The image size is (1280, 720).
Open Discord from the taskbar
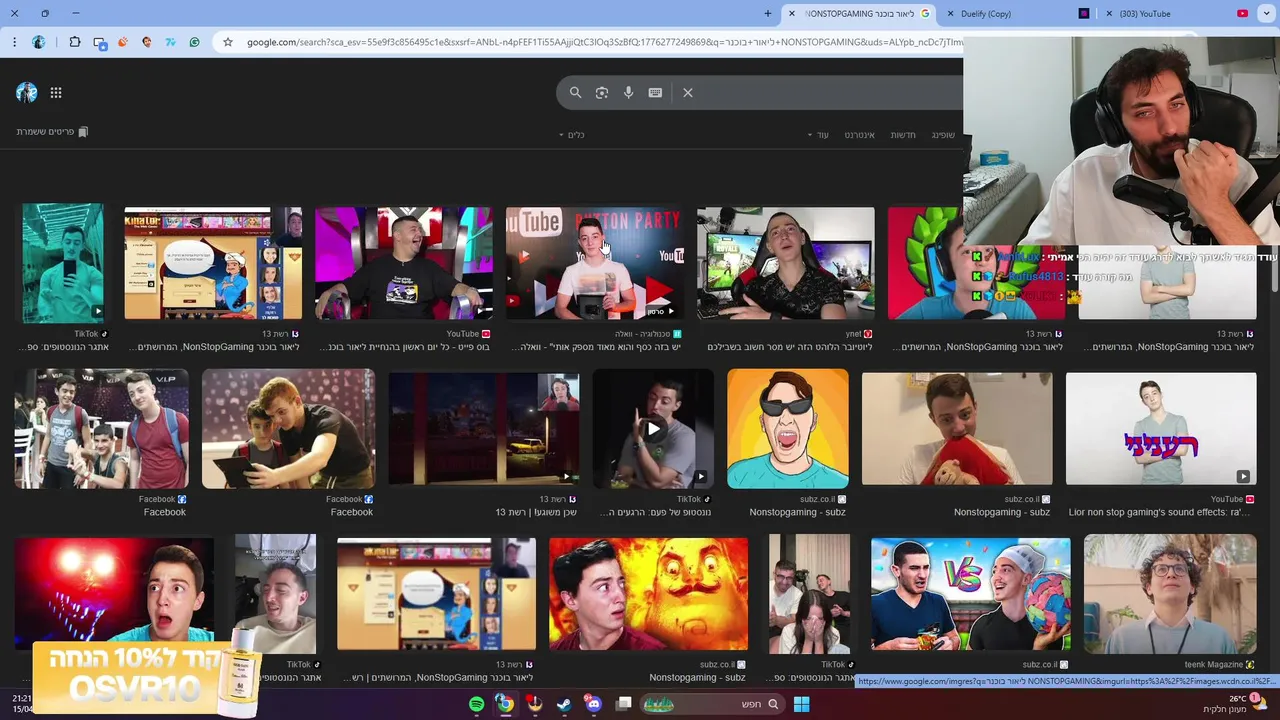(594, 704)
